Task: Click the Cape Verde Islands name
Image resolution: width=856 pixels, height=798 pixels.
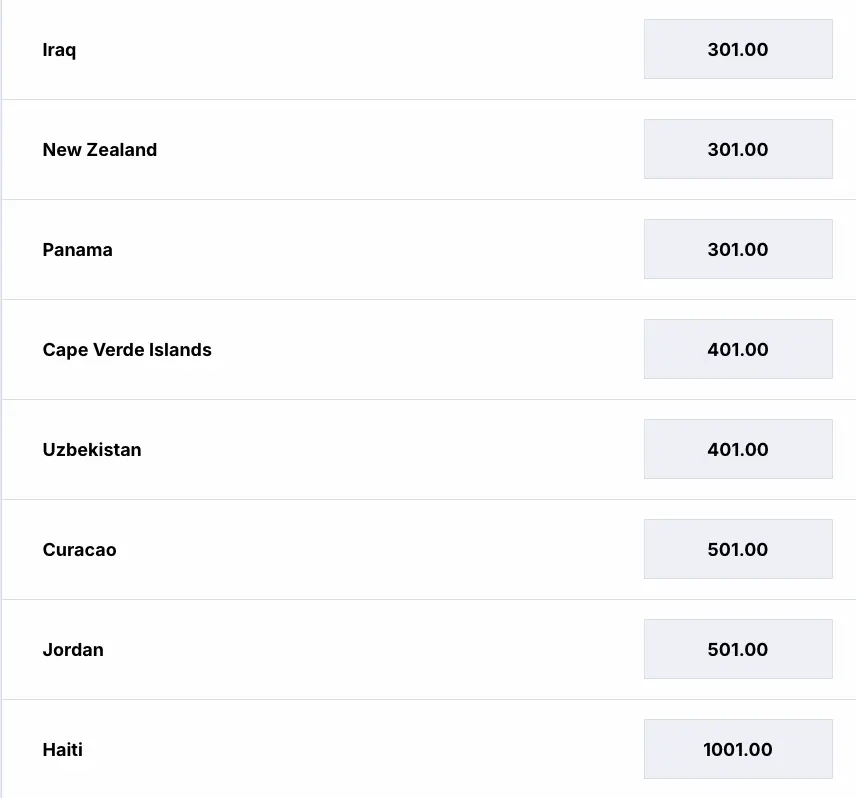Action: [127, 350]
